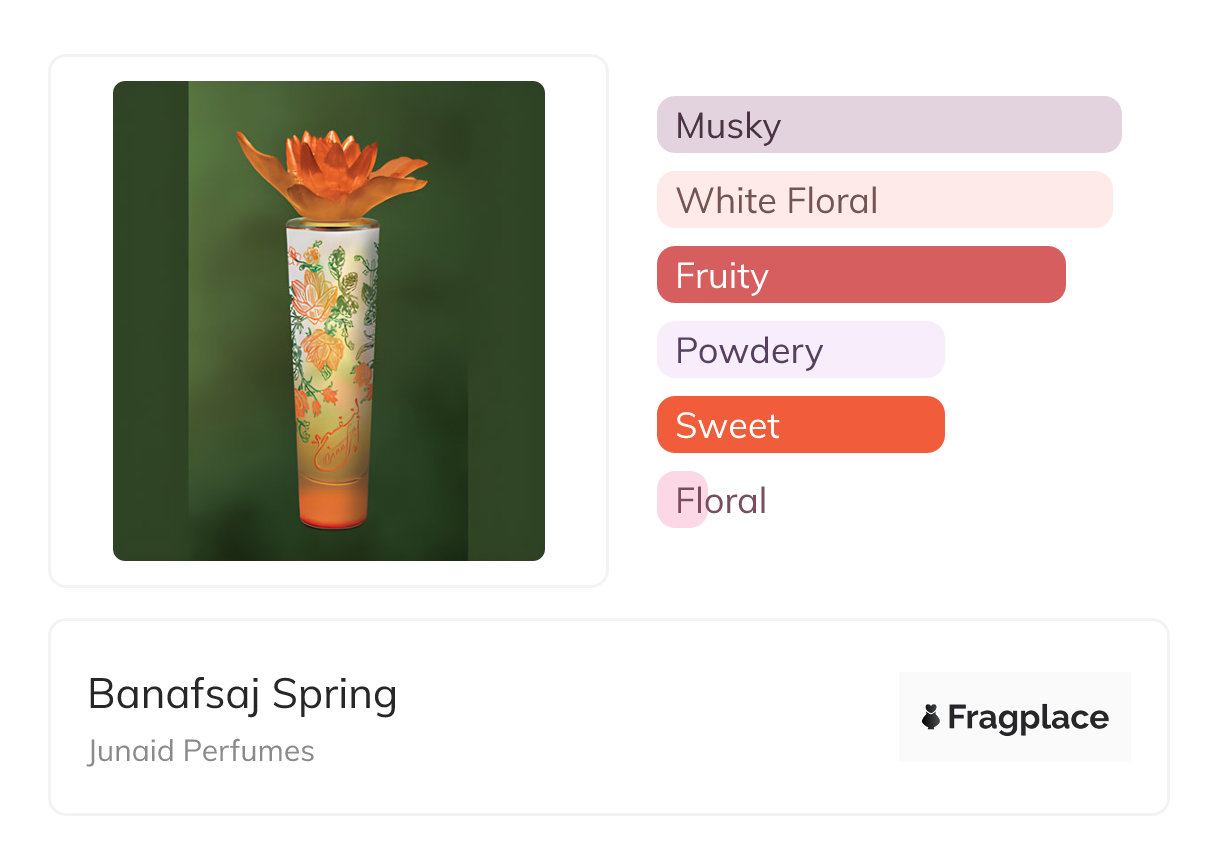Pick the lavender Powdery accord bar
1218x864 pixels.
coord(800,350)
